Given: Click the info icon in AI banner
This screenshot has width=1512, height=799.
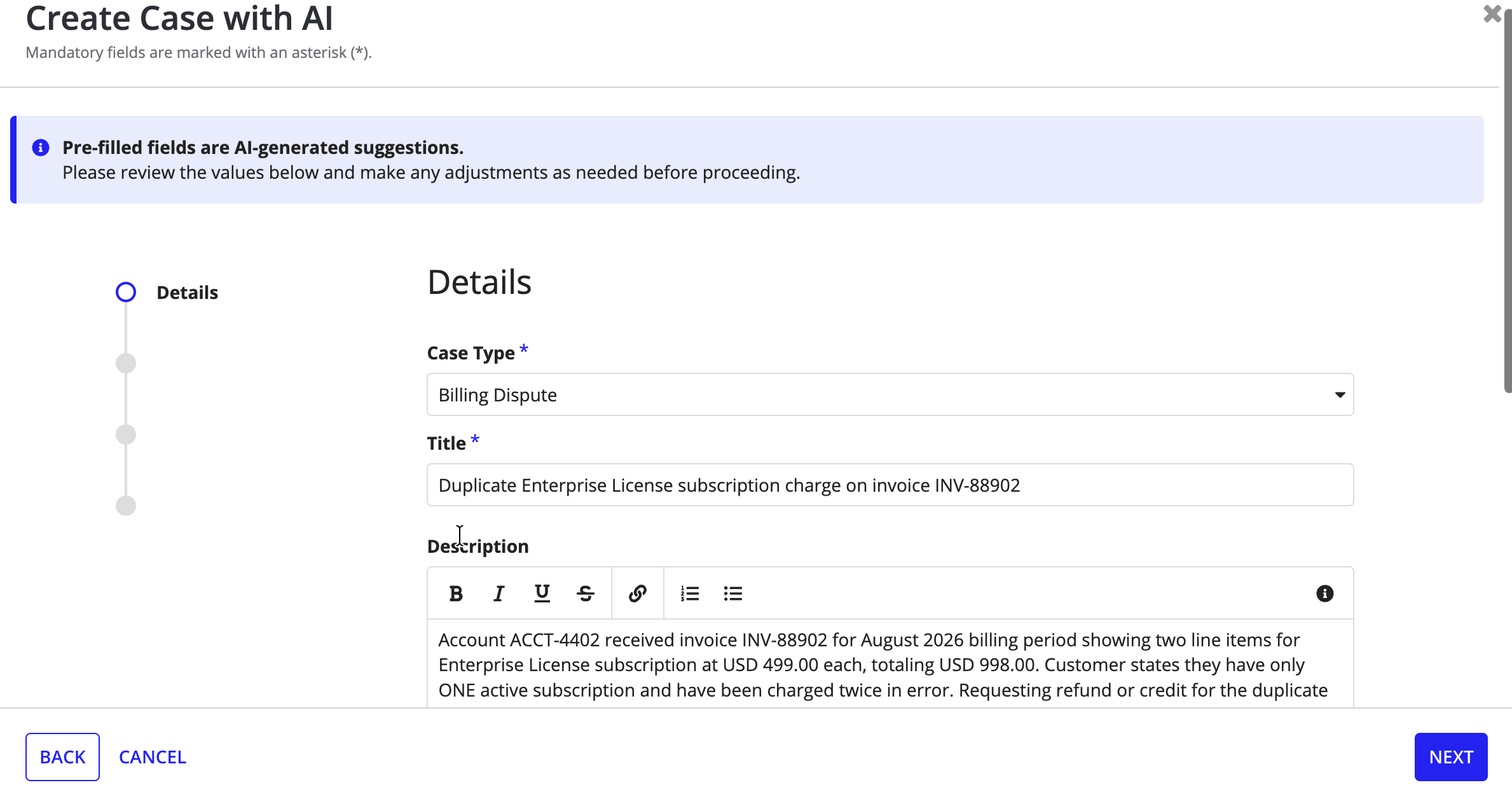Looking at the screenshot, I should point(41,148).
